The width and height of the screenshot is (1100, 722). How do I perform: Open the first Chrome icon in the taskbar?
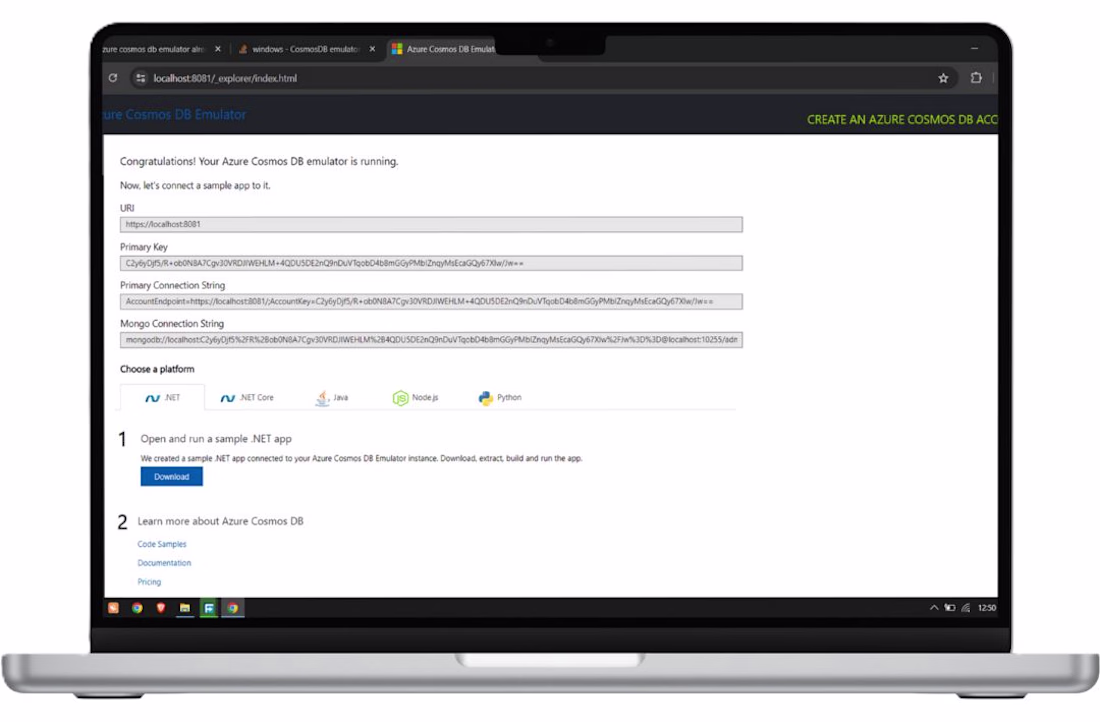[138, 608]
